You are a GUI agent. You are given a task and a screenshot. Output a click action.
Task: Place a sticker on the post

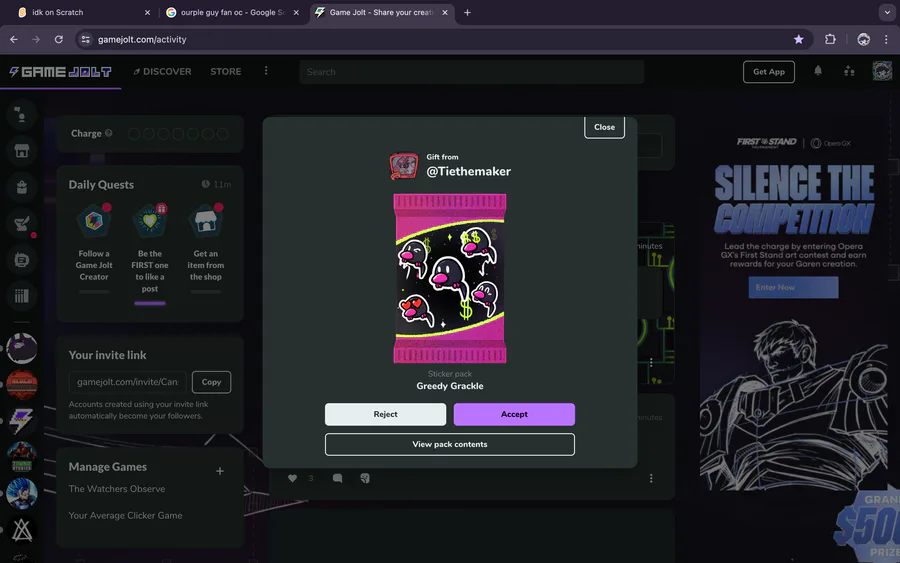pos(364,478)
